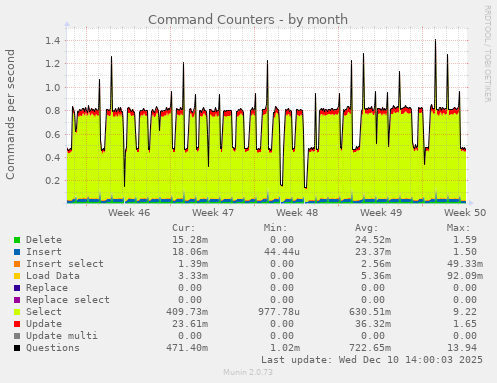Click the black Questions legend swatch
Screen dimensions: 497x383
pos(17,348)
